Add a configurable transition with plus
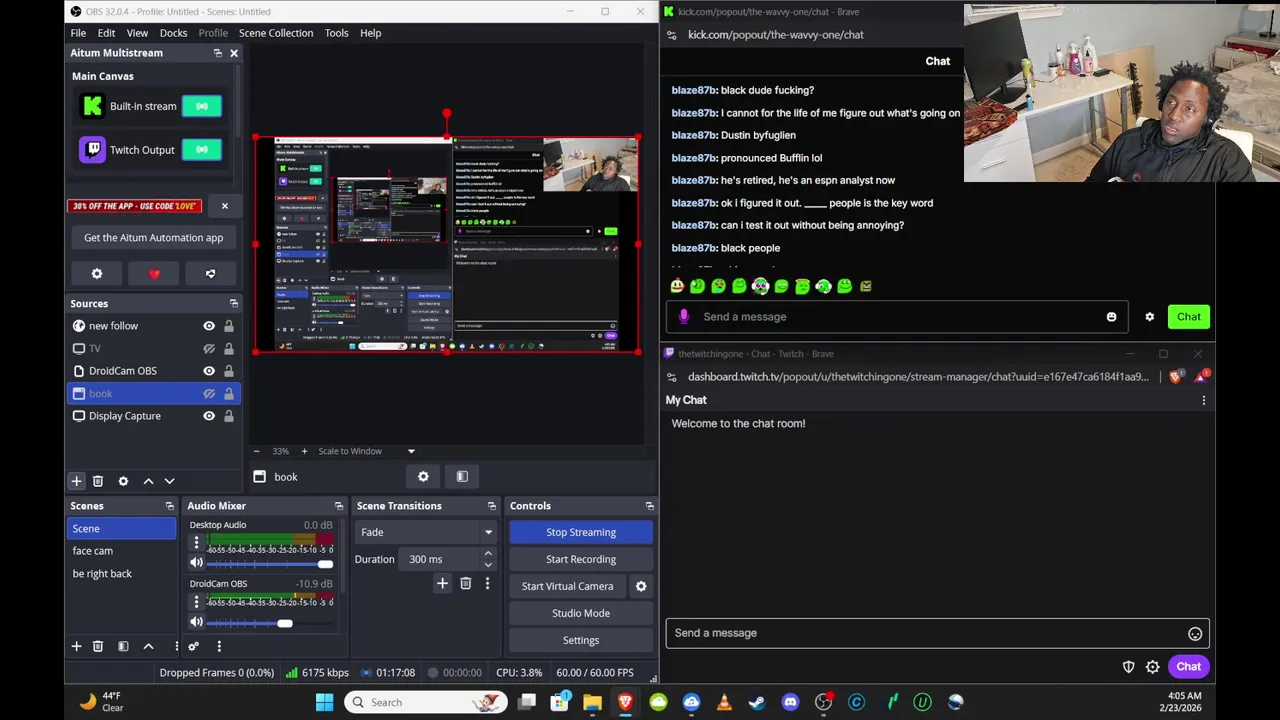This screenshot has width=1280, height=720. (x=442, y=584)
